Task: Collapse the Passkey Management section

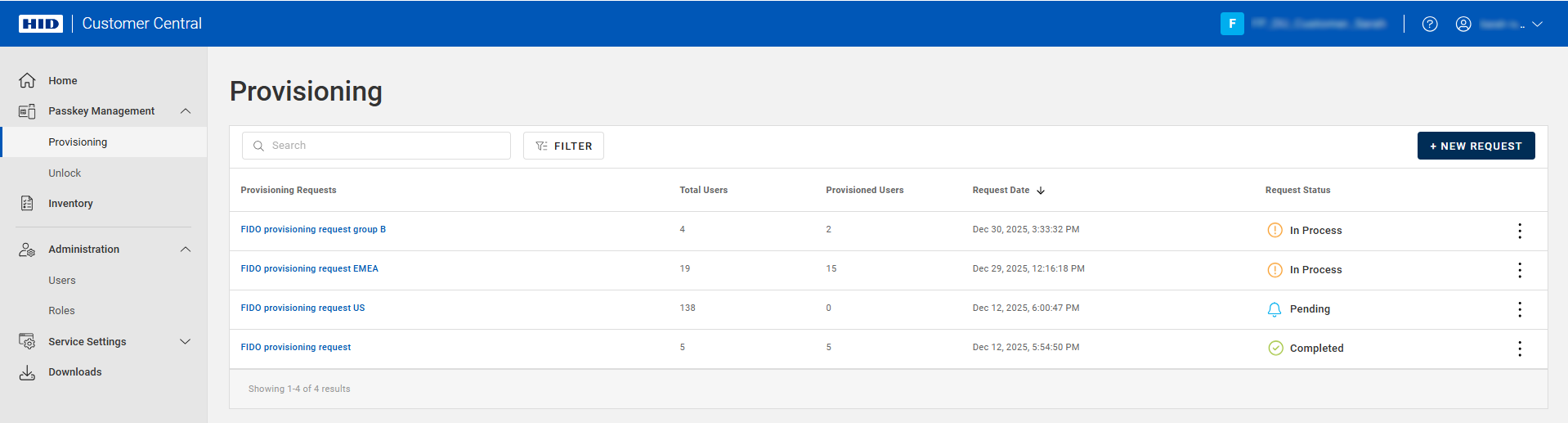Action: click(186, 111)
